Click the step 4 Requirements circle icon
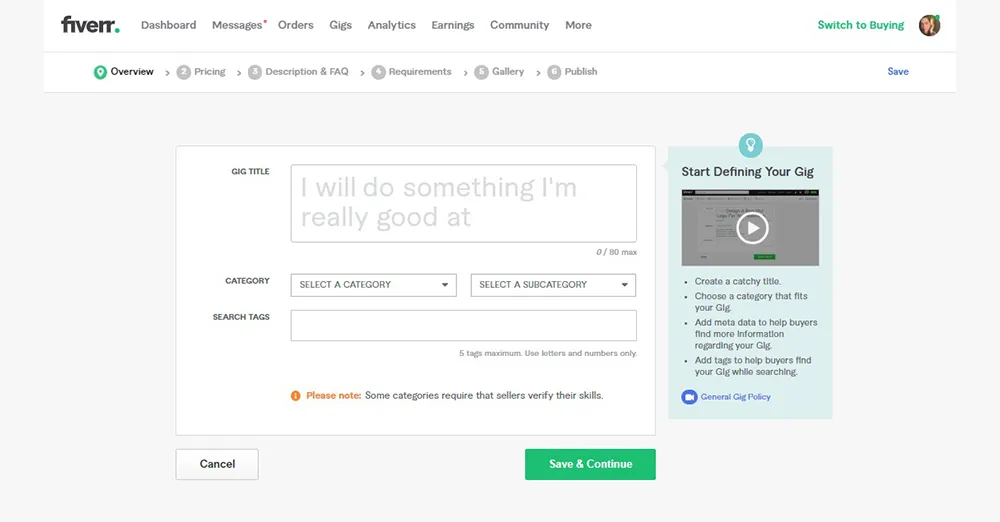 pos(378,72)
